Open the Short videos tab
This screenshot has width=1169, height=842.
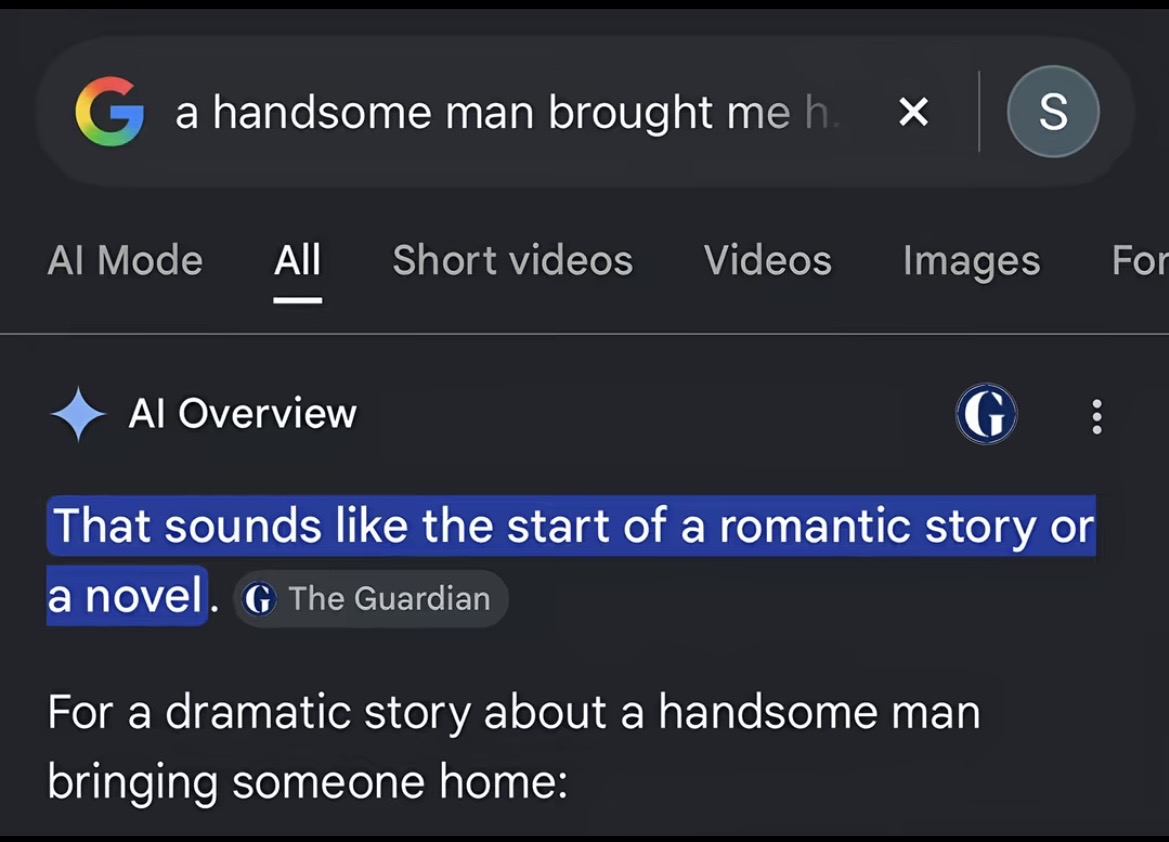click(512, 260)
